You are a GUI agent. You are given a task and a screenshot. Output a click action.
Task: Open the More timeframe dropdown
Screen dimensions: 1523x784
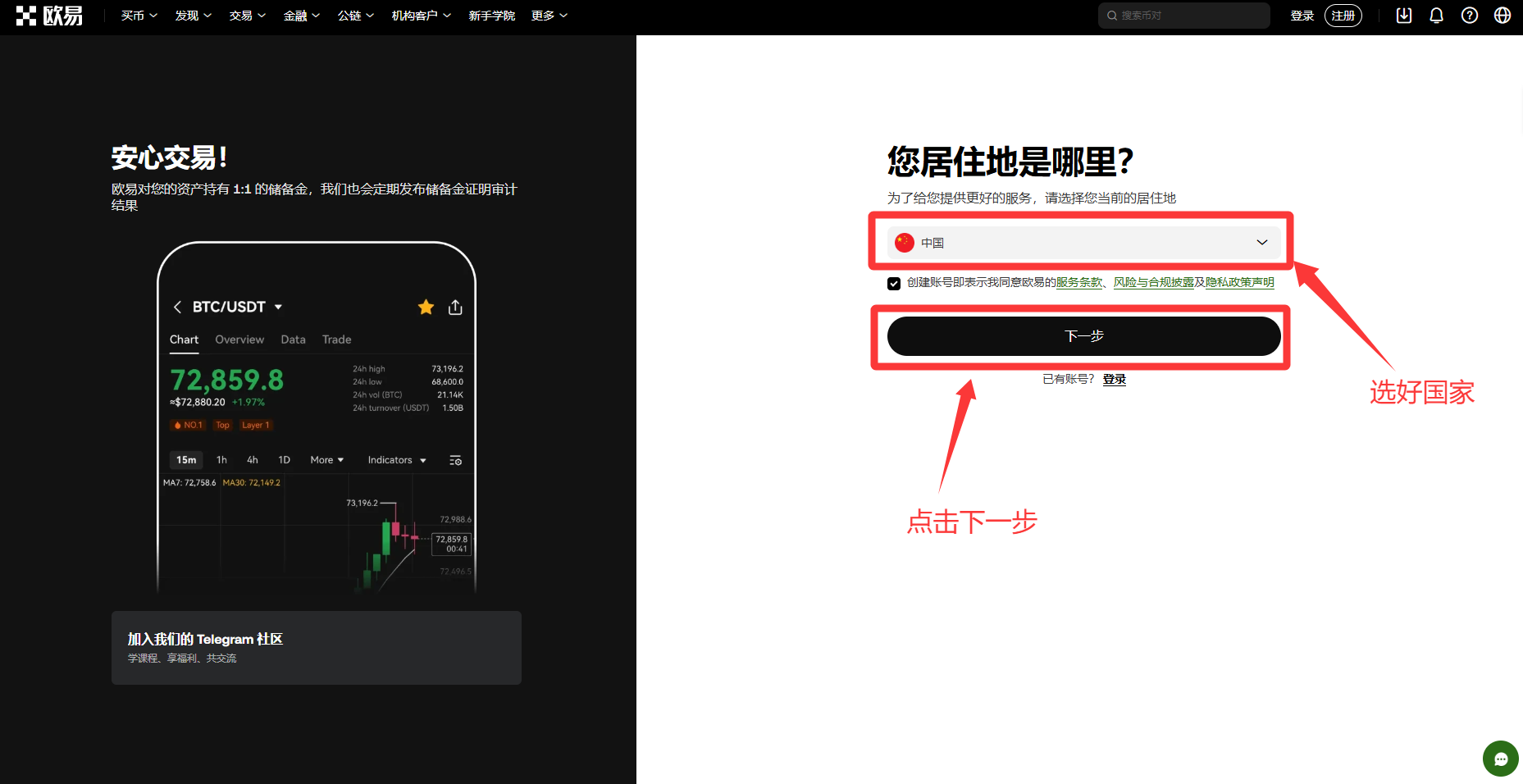point(327,460)
